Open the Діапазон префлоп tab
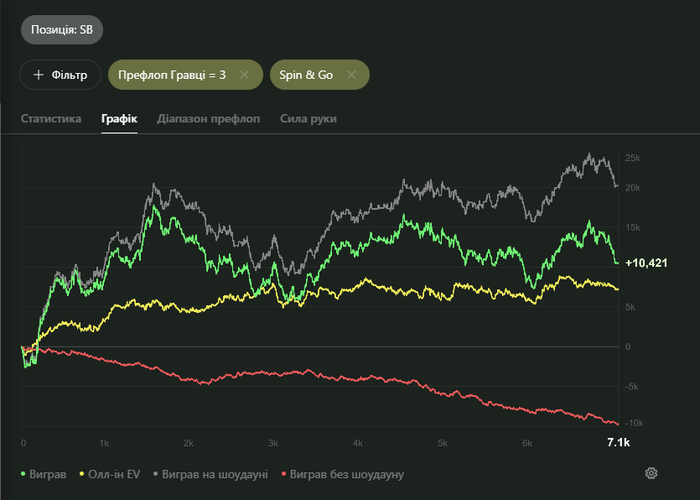 tap(208, 119)
